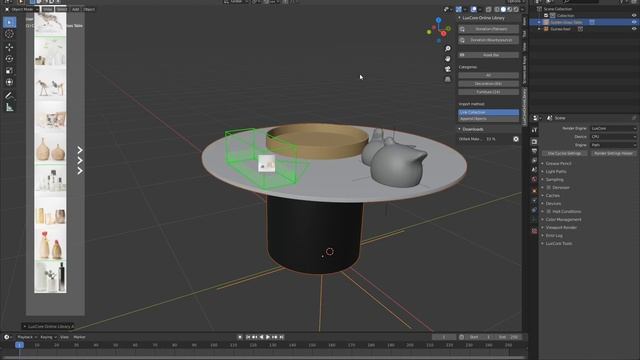Select Link Collection import method
This screenshot has width=640, height=360.
click(488, 112)
